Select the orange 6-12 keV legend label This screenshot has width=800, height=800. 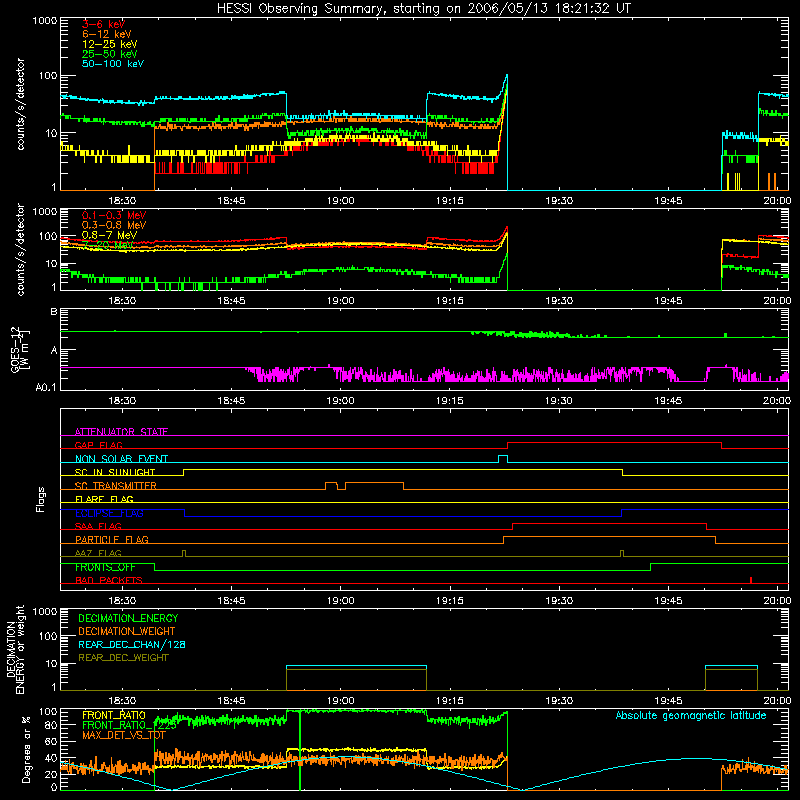click(x=107, y=34)
